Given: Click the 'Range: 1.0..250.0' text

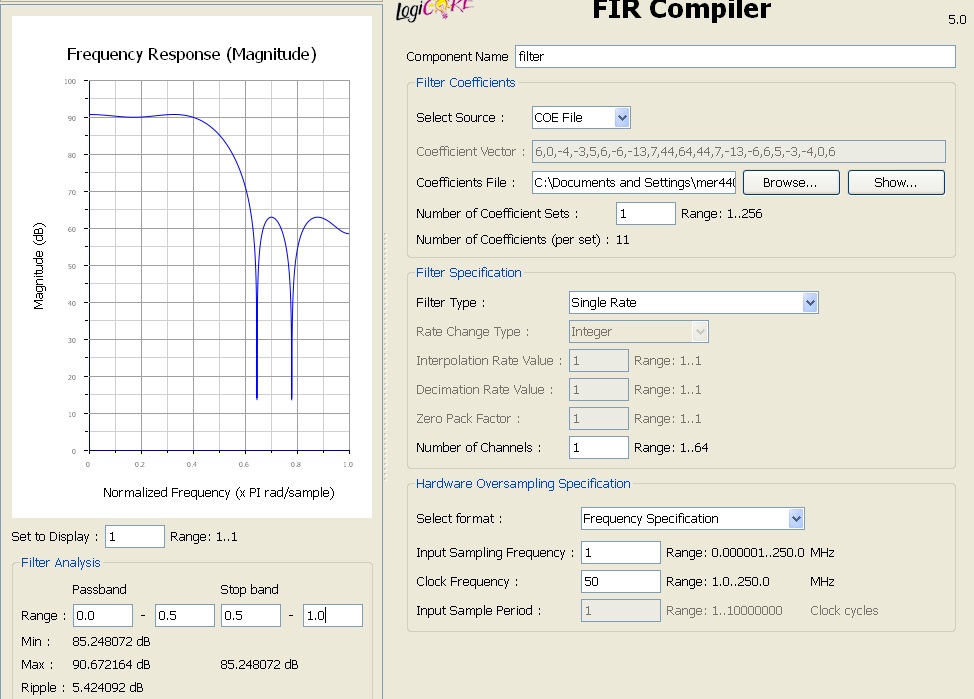Looking at the screenshot, I should click(717, 582).
